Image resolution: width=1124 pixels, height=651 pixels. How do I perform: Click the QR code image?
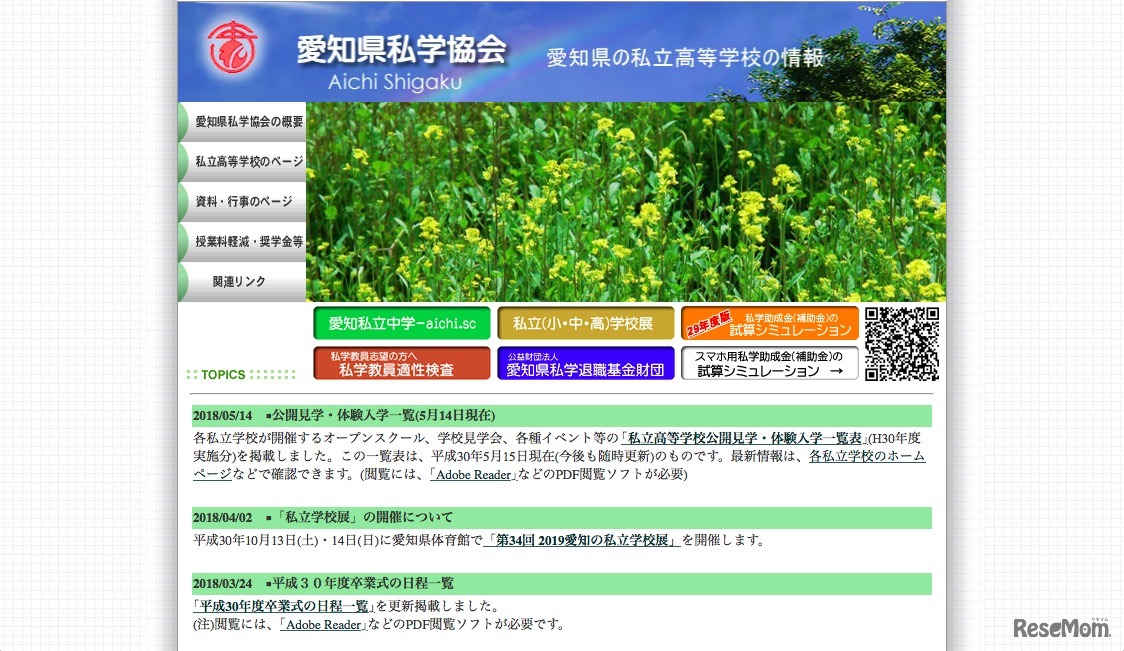(x=902, y=344)
